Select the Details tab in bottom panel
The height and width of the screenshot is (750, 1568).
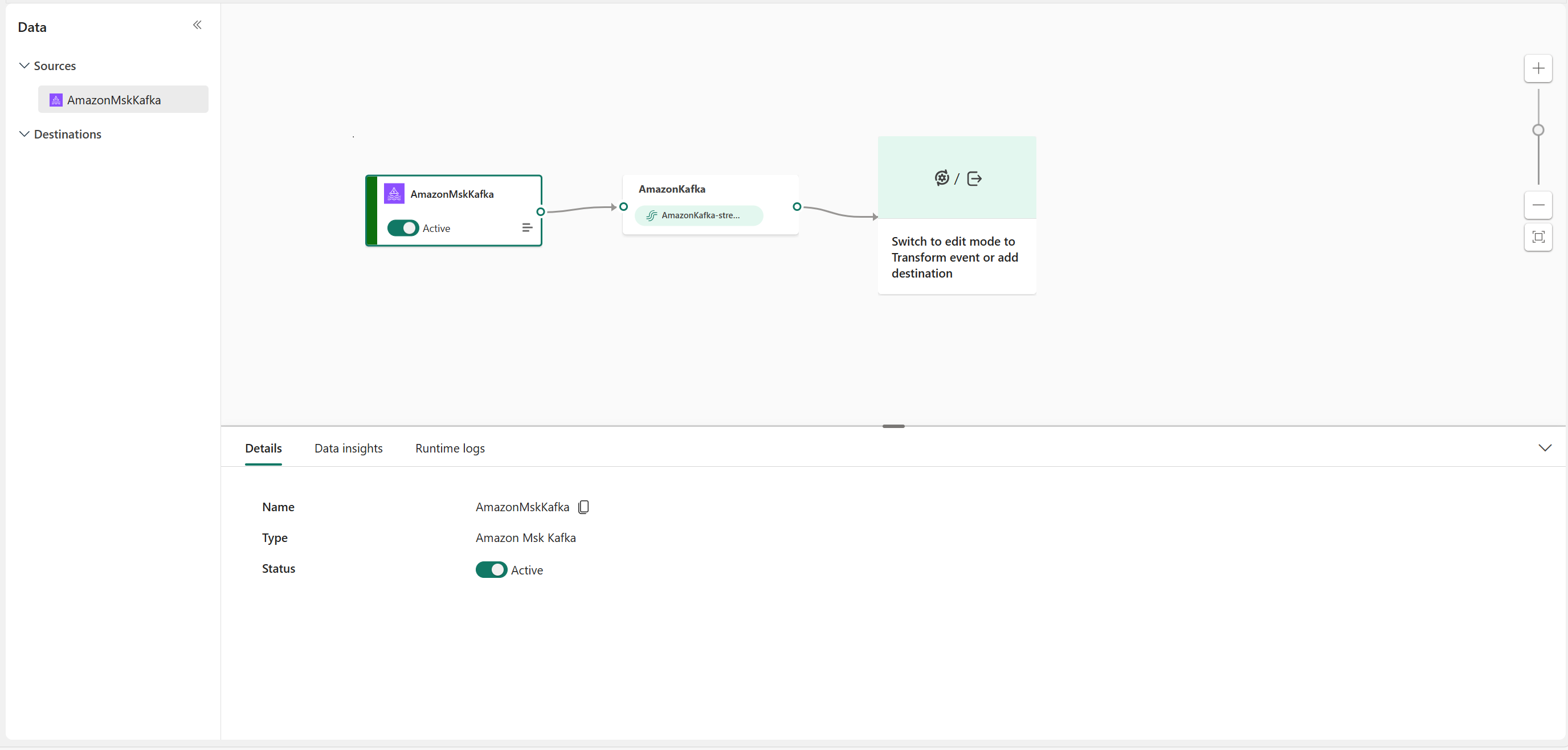point(263,447)
